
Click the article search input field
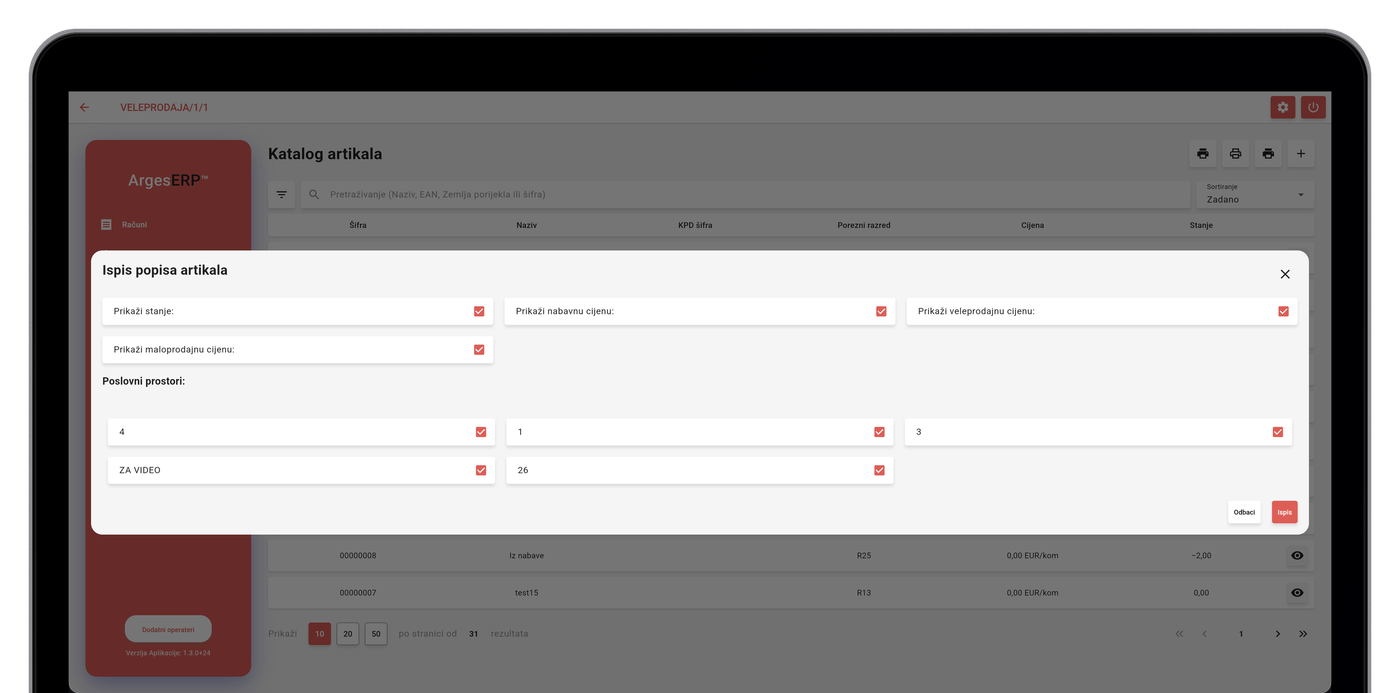pyautogui.click(x=750, y=194)
